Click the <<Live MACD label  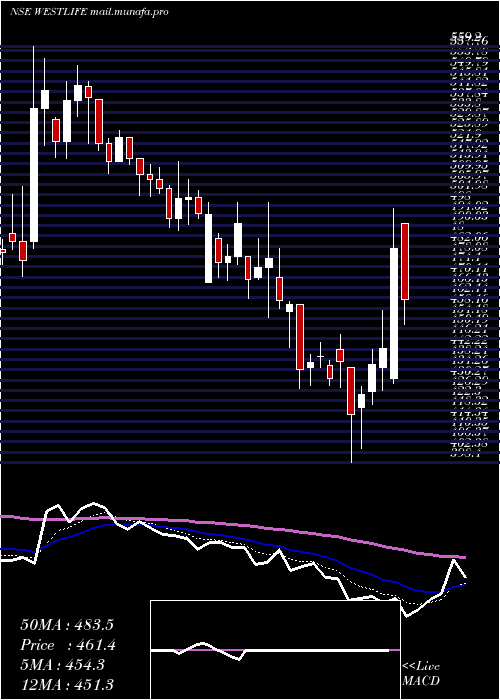(421, 674)
